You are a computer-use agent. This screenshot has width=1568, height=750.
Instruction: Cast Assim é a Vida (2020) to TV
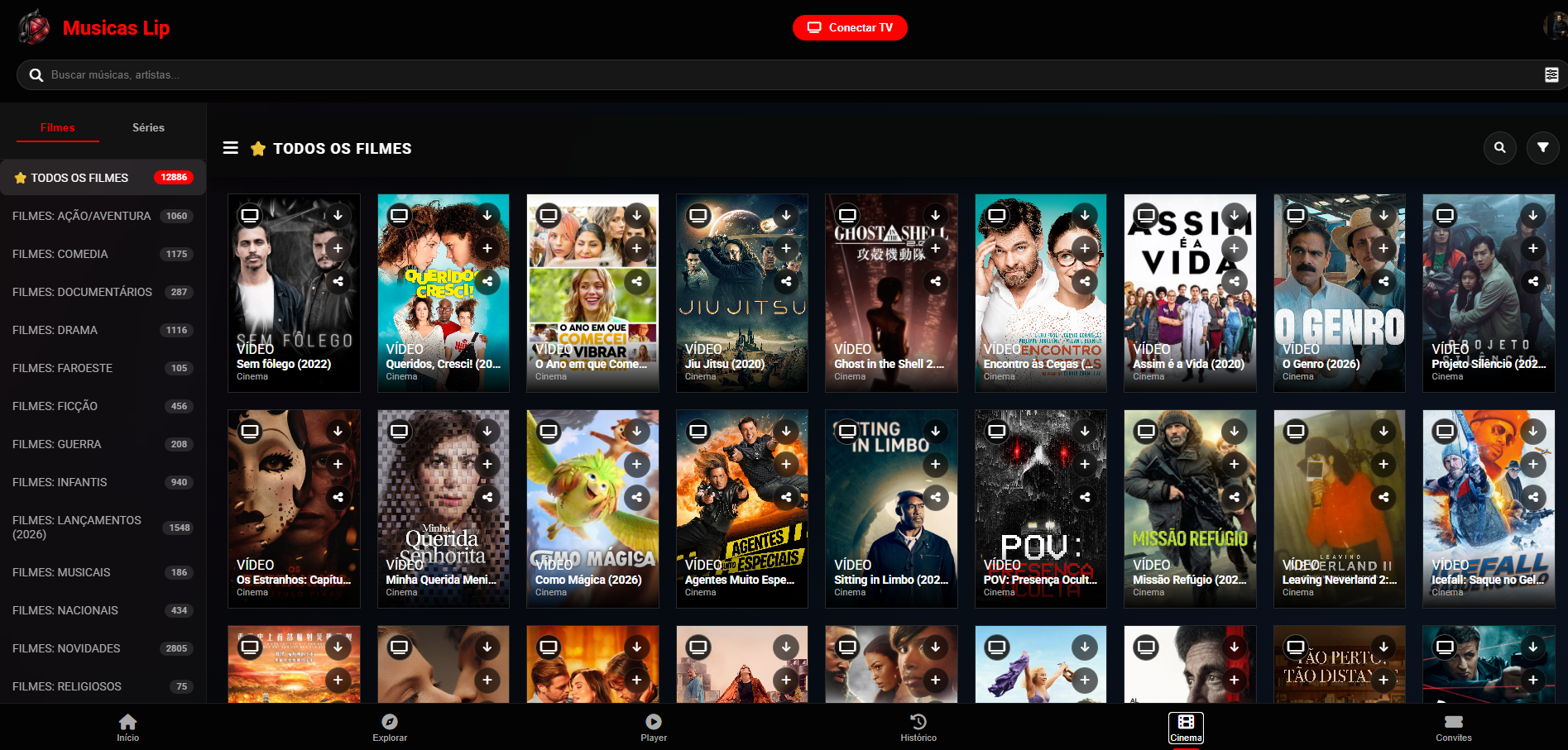click(1146, 216)
